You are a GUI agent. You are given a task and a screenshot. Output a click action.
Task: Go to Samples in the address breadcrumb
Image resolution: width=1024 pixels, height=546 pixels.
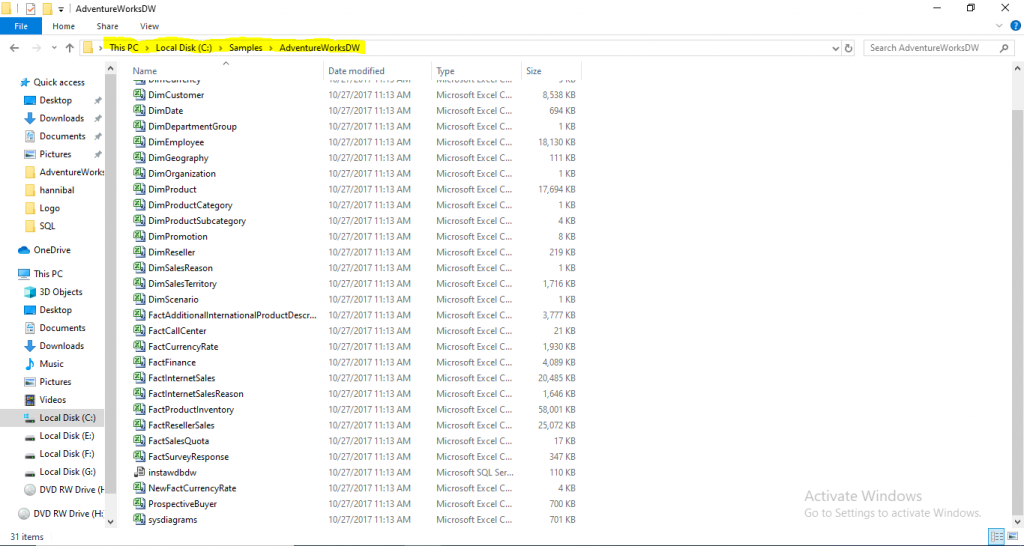click(246, 48)
